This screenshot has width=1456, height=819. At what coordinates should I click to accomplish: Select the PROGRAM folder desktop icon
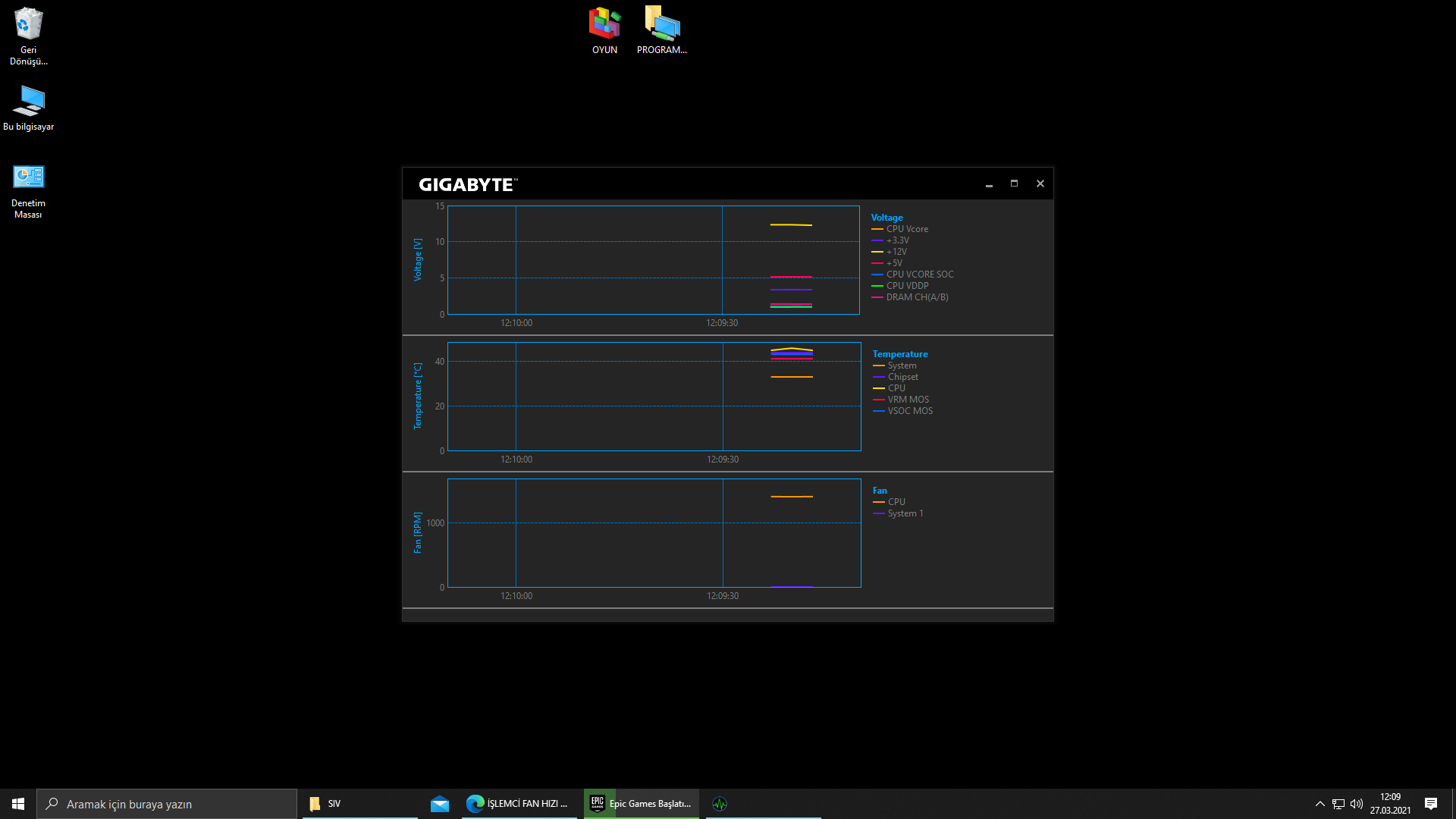[x=662, y=30]
